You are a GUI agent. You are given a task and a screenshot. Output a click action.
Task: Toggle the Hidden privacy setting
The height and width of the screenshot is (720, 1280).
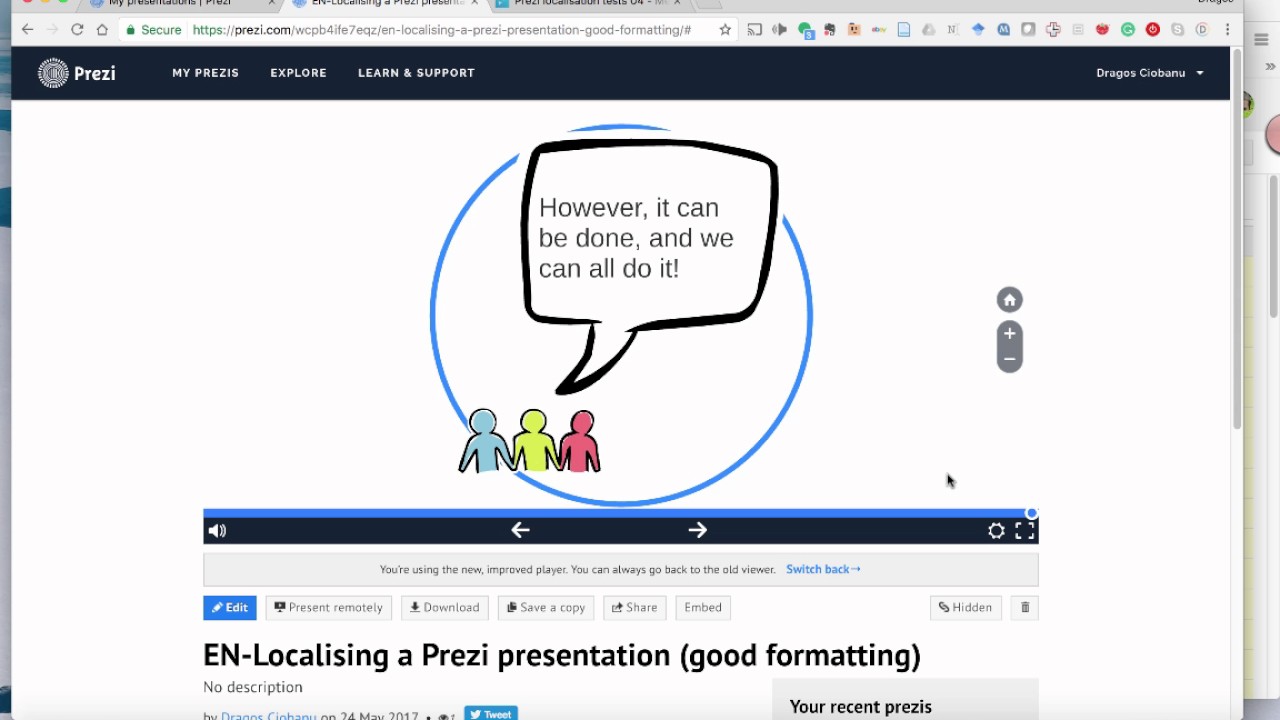(x=965, y=608)
